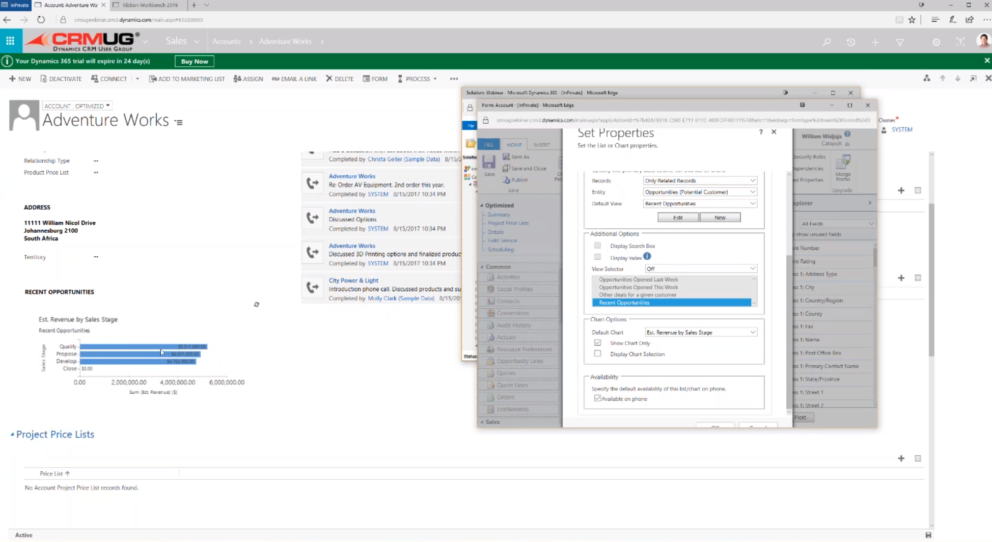992x542 pixels.
Task: Click DEACTIVATE in the command bar
Action: click(61, 79)
